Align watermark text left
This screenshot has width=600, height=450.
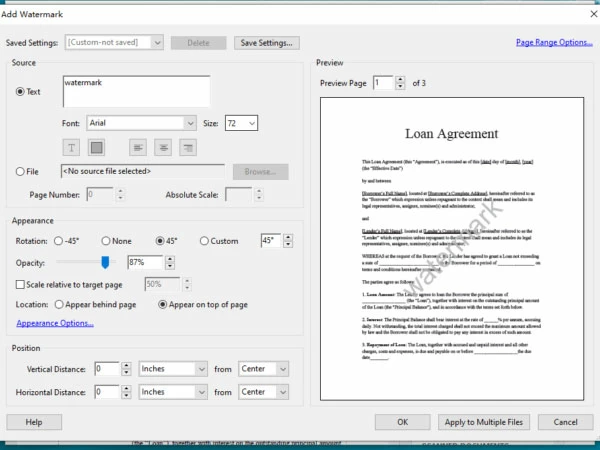coord(138,147)
